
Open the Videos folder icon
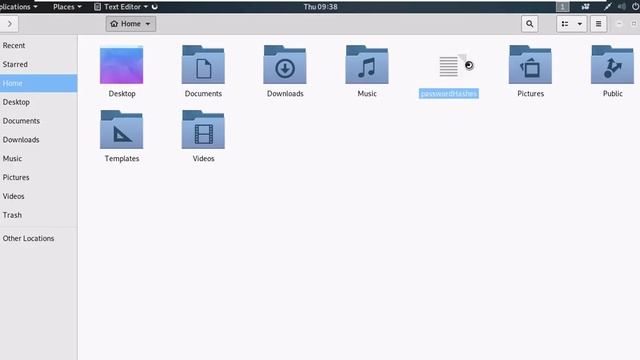203,129
